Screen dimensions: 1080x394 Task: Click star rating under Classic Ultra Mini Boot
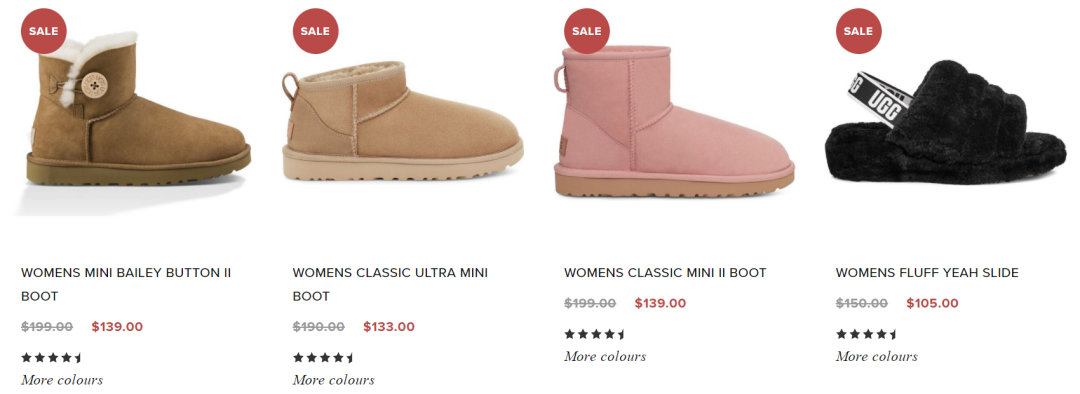coord(324,357)
